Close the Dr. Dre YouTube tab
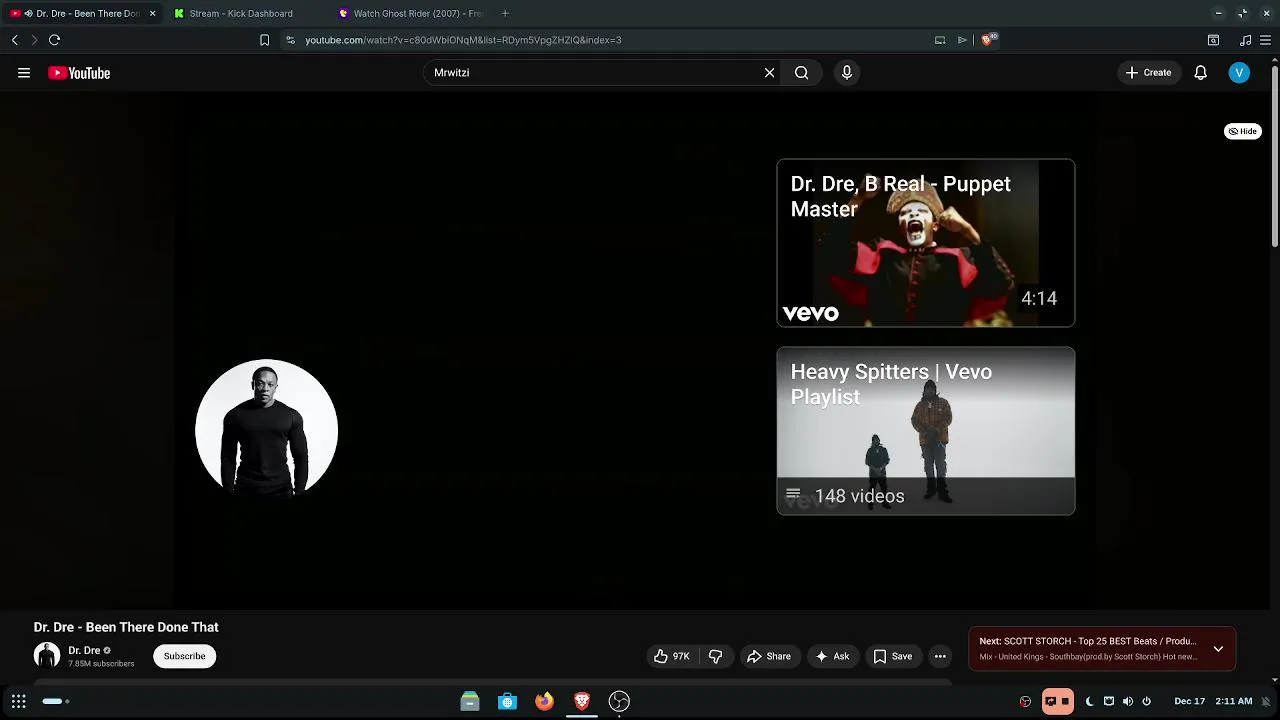The image size is (1280, 720). [152, 14]
